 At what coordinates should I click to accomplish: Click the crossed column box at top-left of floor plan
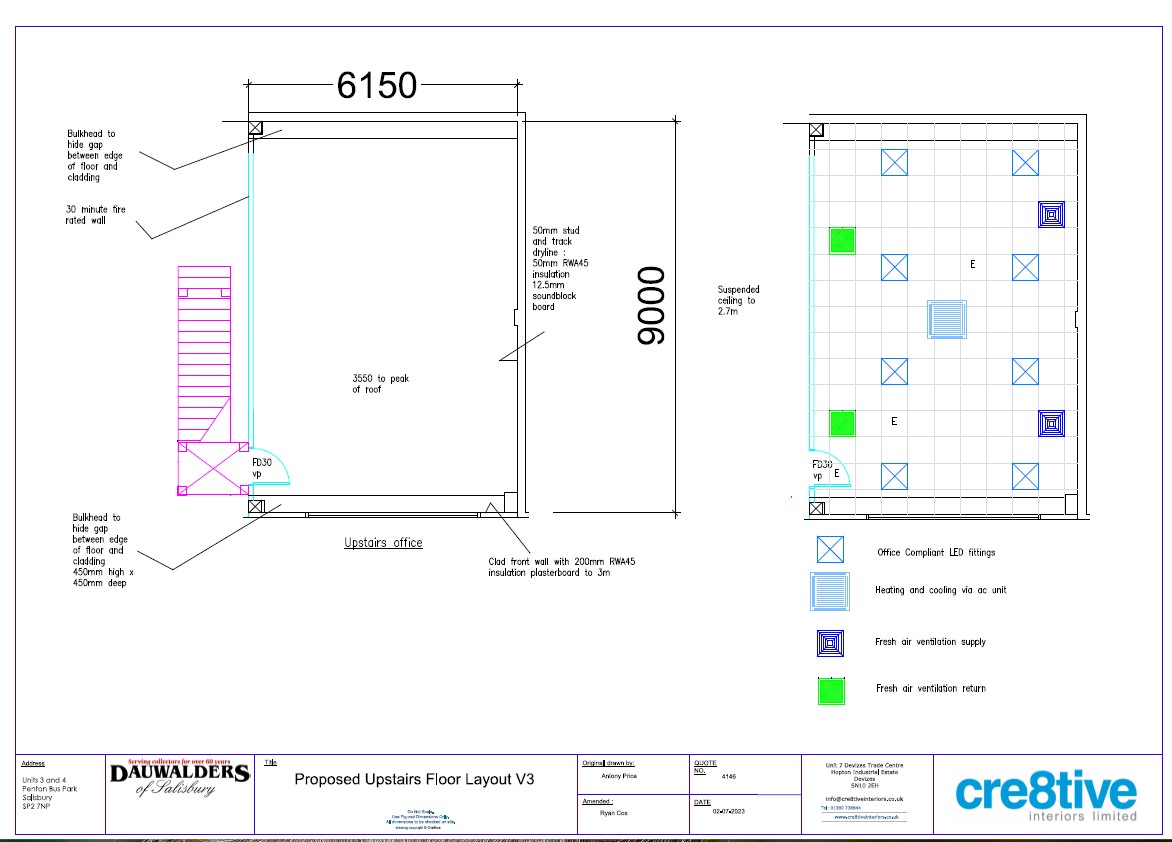point(255,128)
